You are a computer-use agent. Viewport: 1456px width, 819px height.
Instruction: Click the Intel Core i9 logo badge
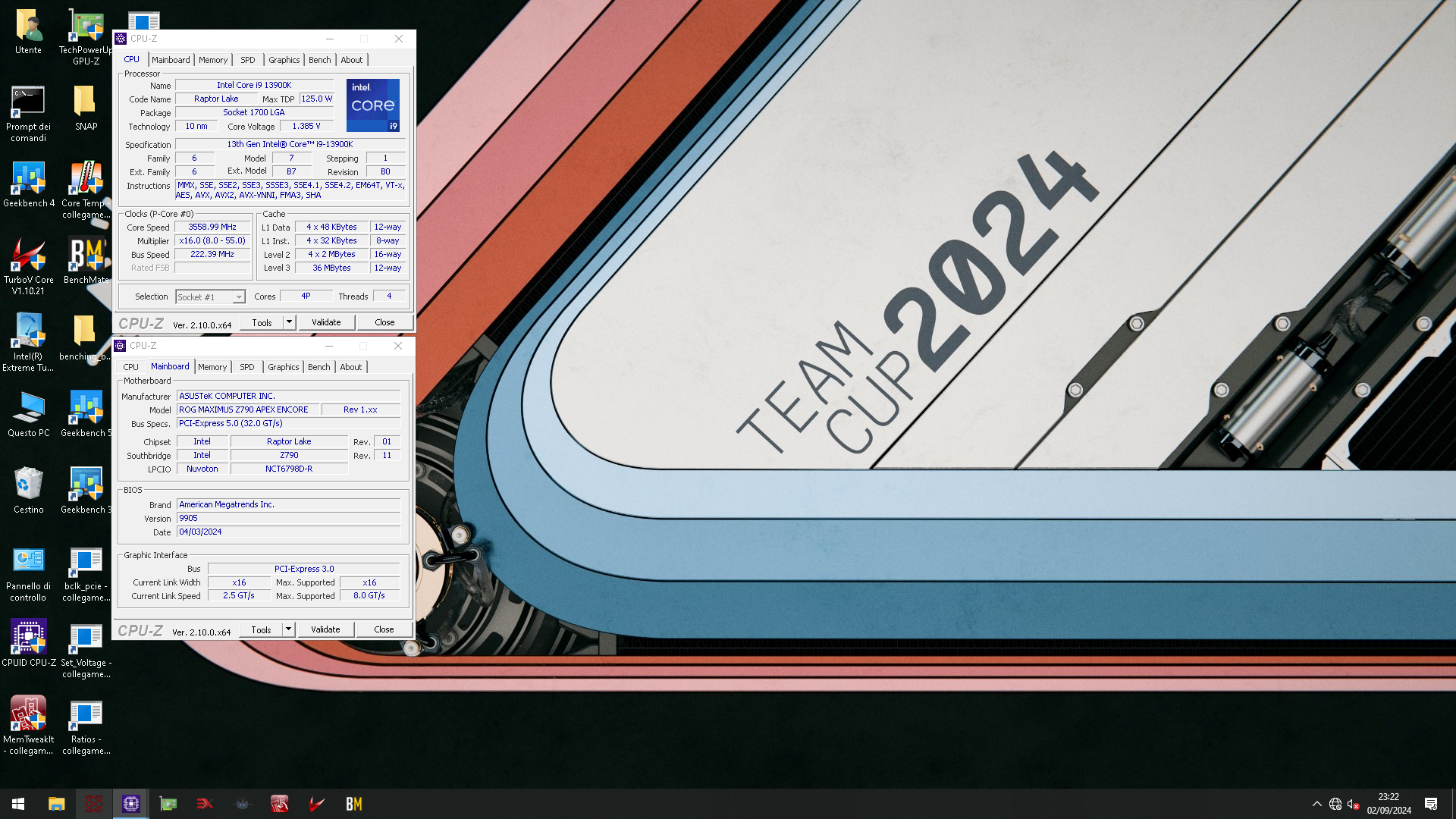373,105
